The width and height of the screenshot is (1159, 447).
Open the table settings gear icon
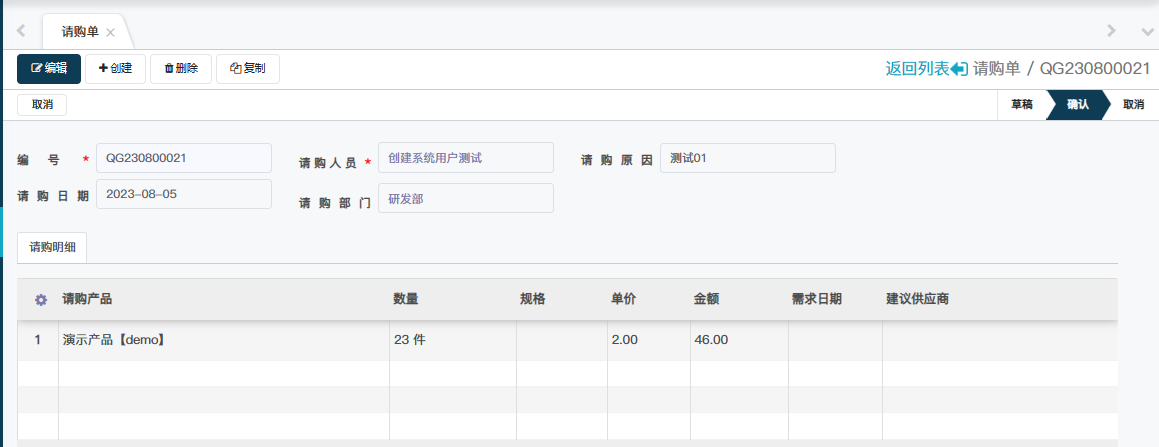pos(41,299)
